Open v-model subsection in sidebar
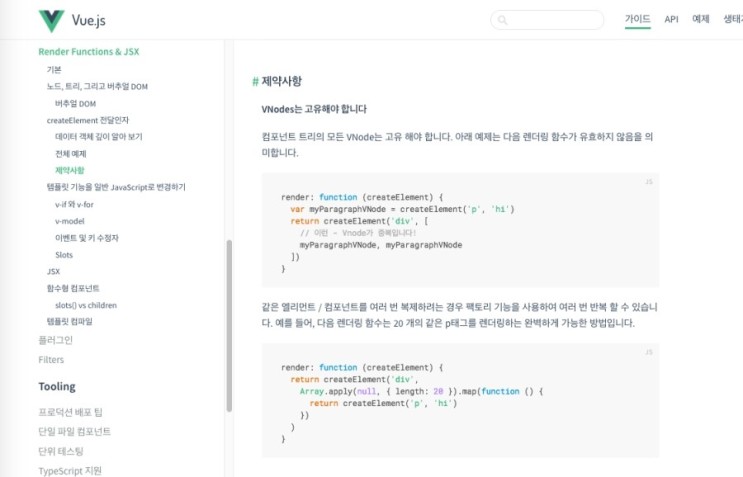The height and width of the screenshot is (477, 743). pyautogui.click(x=70, y=221)
